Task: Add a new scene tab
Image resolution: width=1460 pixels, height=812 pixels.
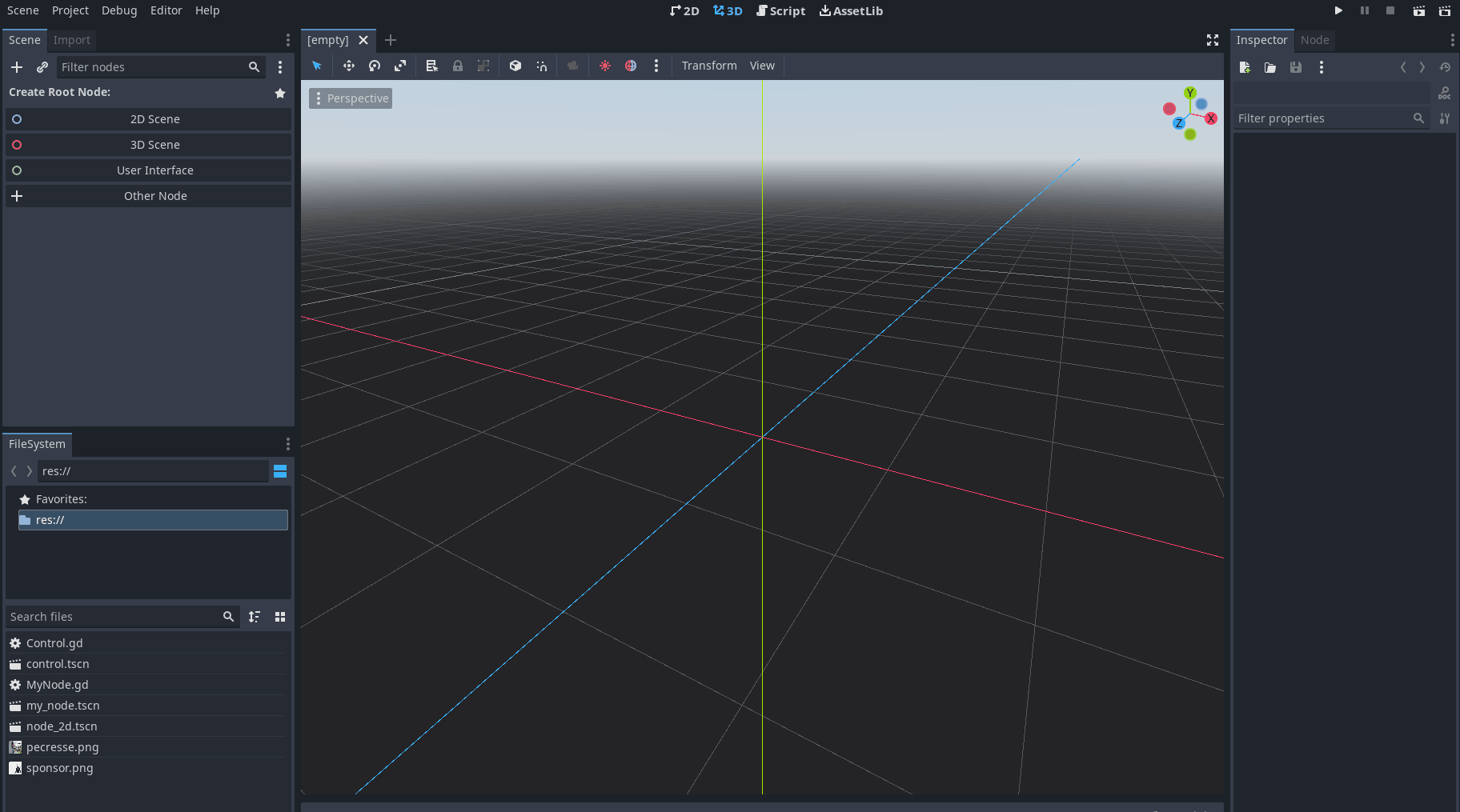Action: pyautogui.click(x=391, y=40)
